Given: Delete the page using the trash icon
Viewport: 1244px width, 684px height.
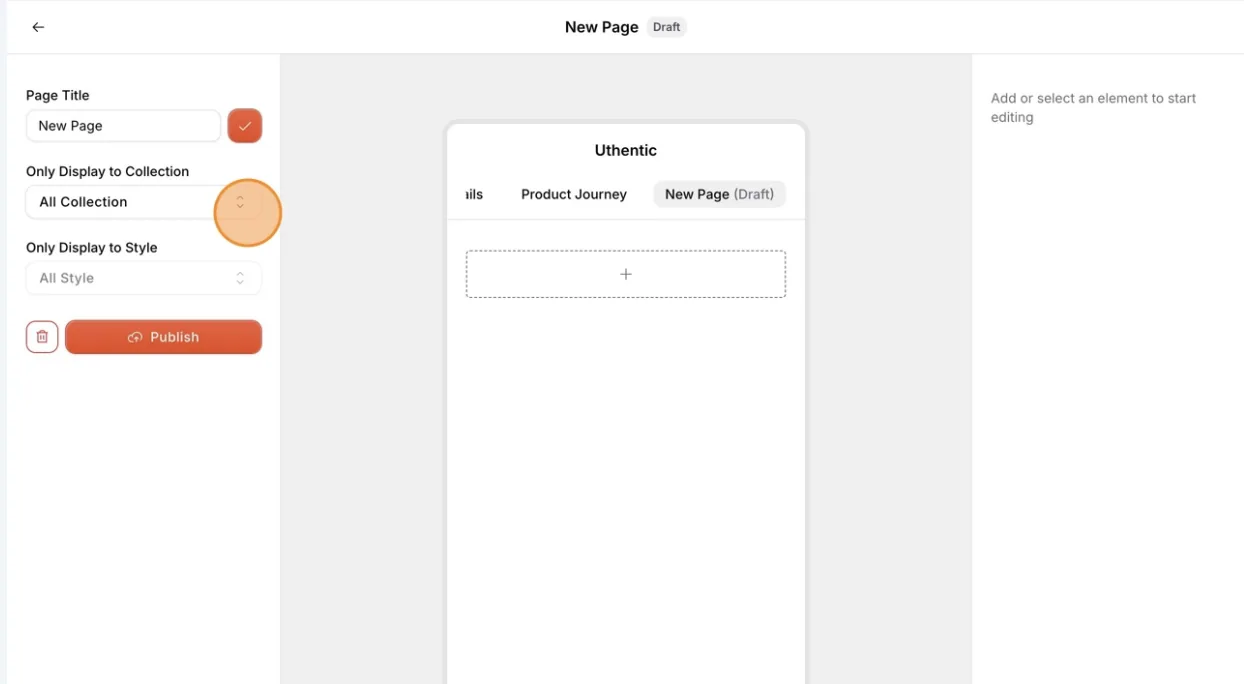Looking at the screenshot, I should tap(42, 337).
